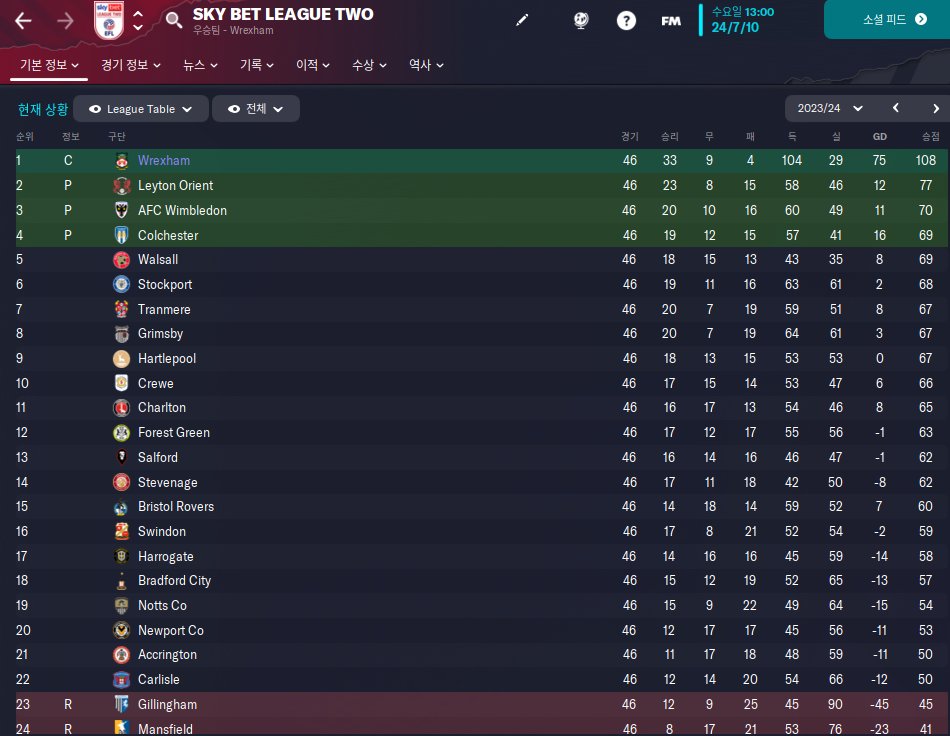950x736 pixels.
Task: Click the back navigation arrow
Action: (23, 21)
